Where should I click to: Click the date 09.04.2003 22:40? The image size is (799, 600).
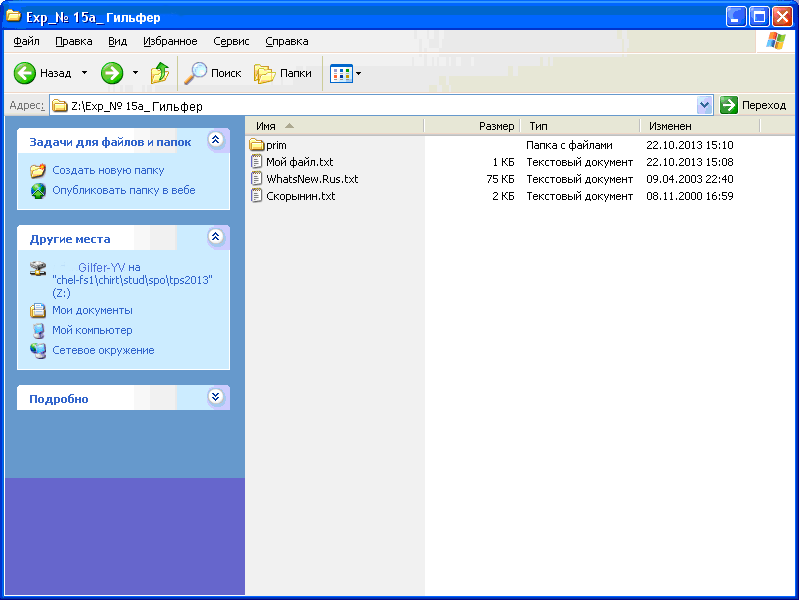tap(689, 179)
